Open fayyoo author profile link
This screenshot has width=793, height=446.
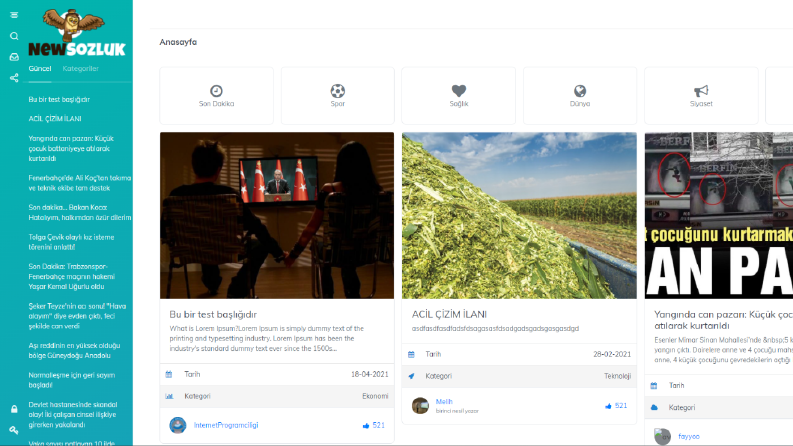pyautogui.click(x=689, y=436)
